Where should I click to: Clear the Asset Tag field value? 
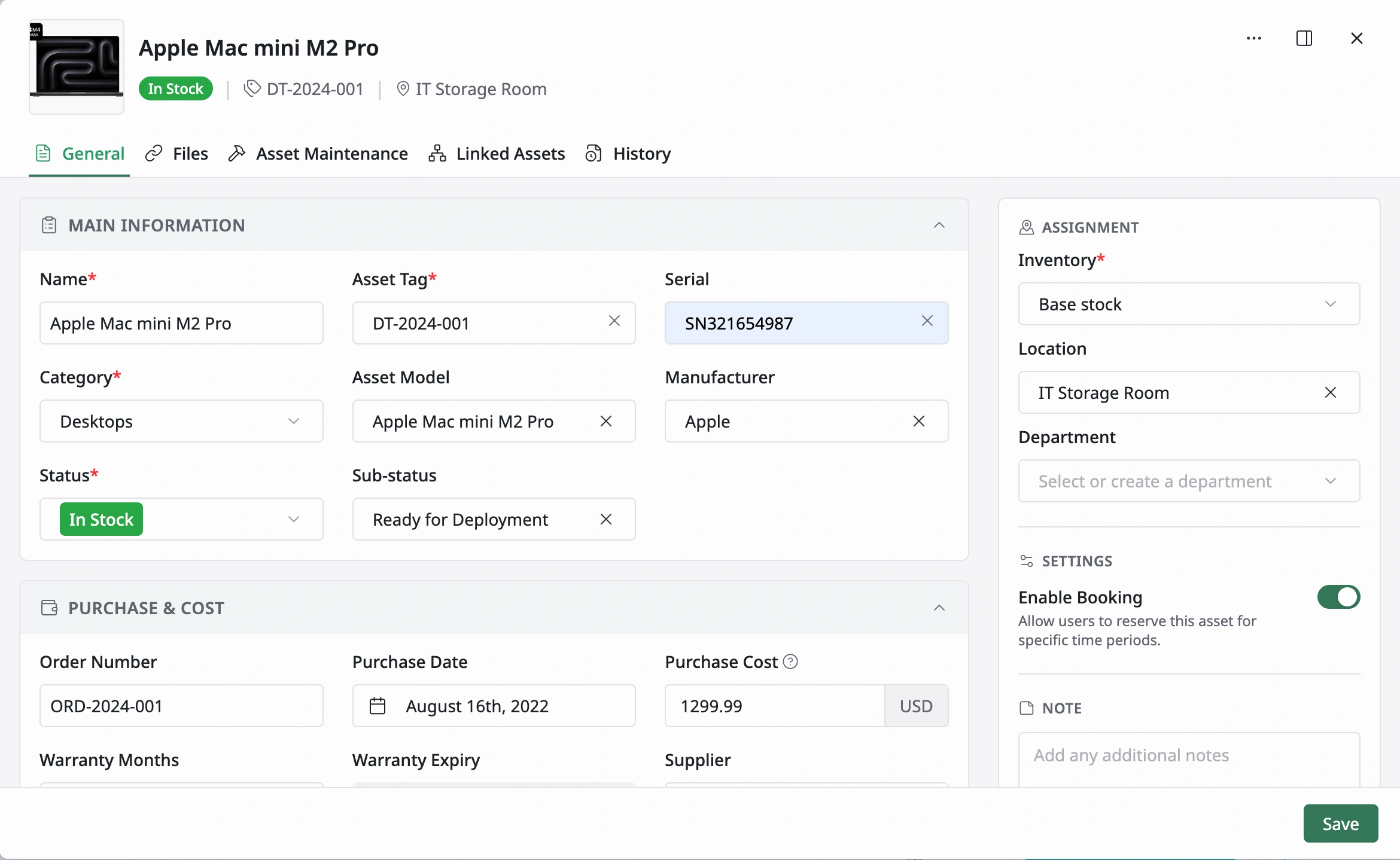tap(614, 321)
